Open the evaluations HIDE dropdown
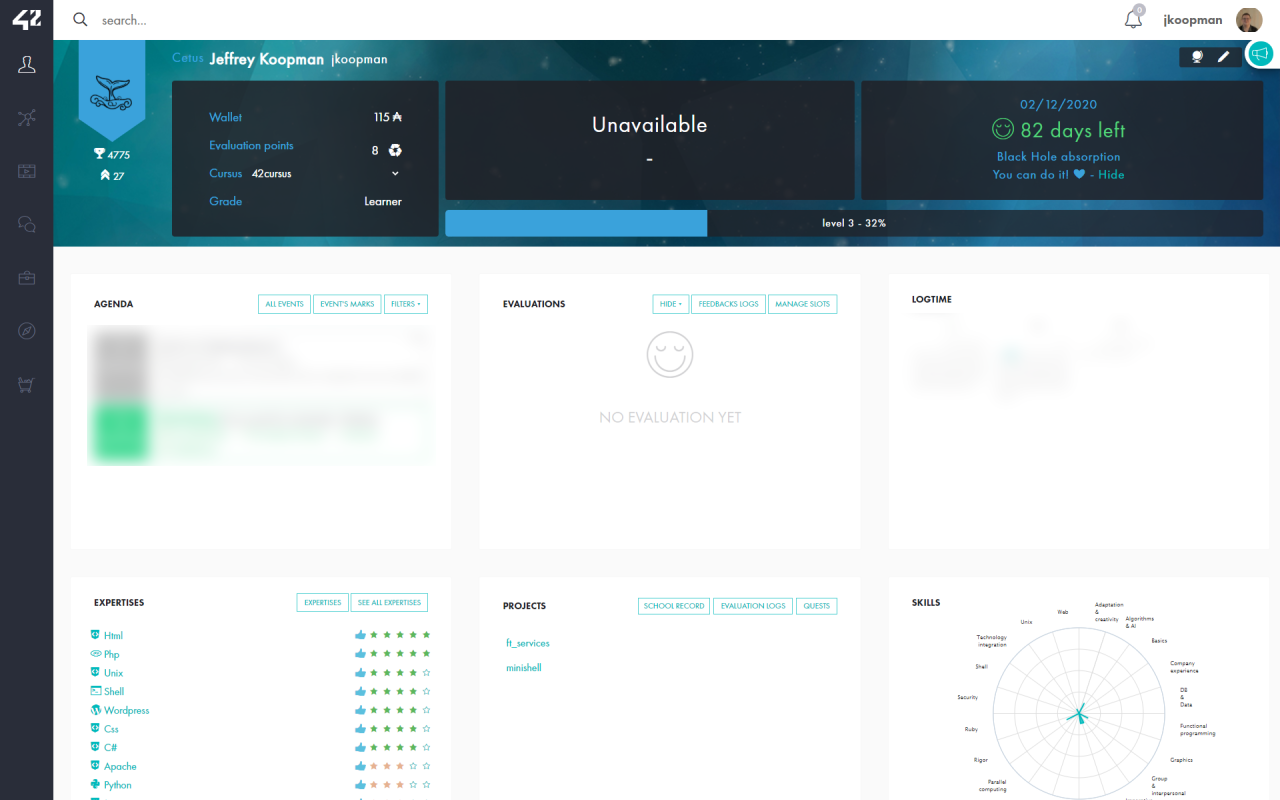 coord(670,304)
